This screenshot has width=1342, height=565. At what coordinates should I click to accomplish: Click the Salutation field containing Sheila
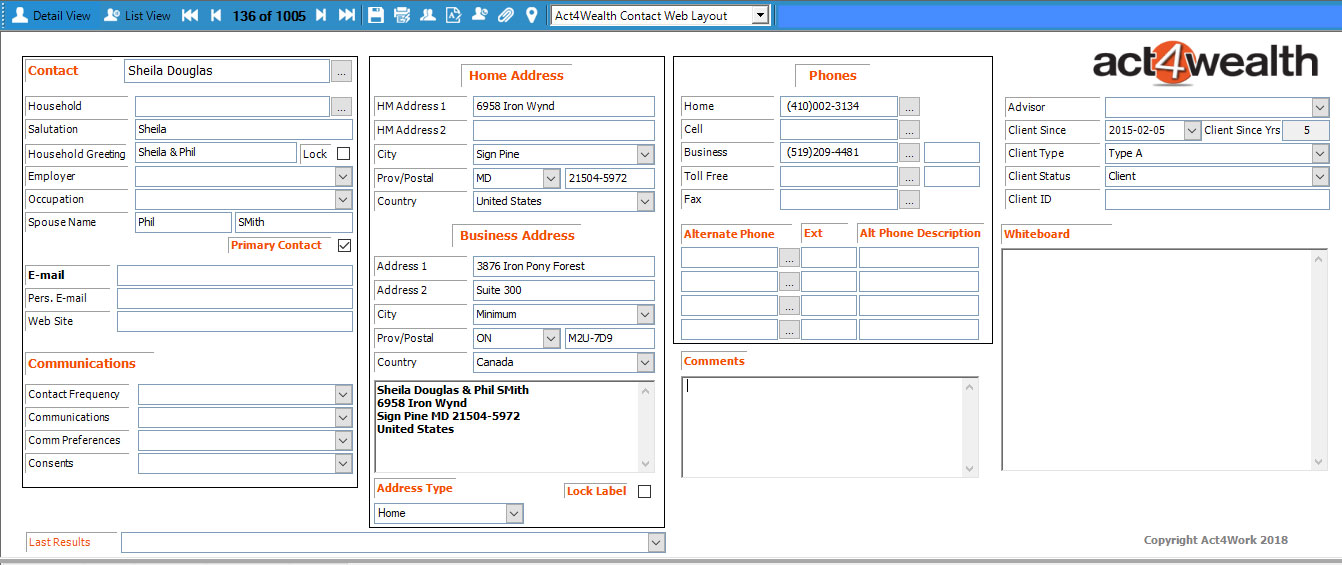coord(244,129)
